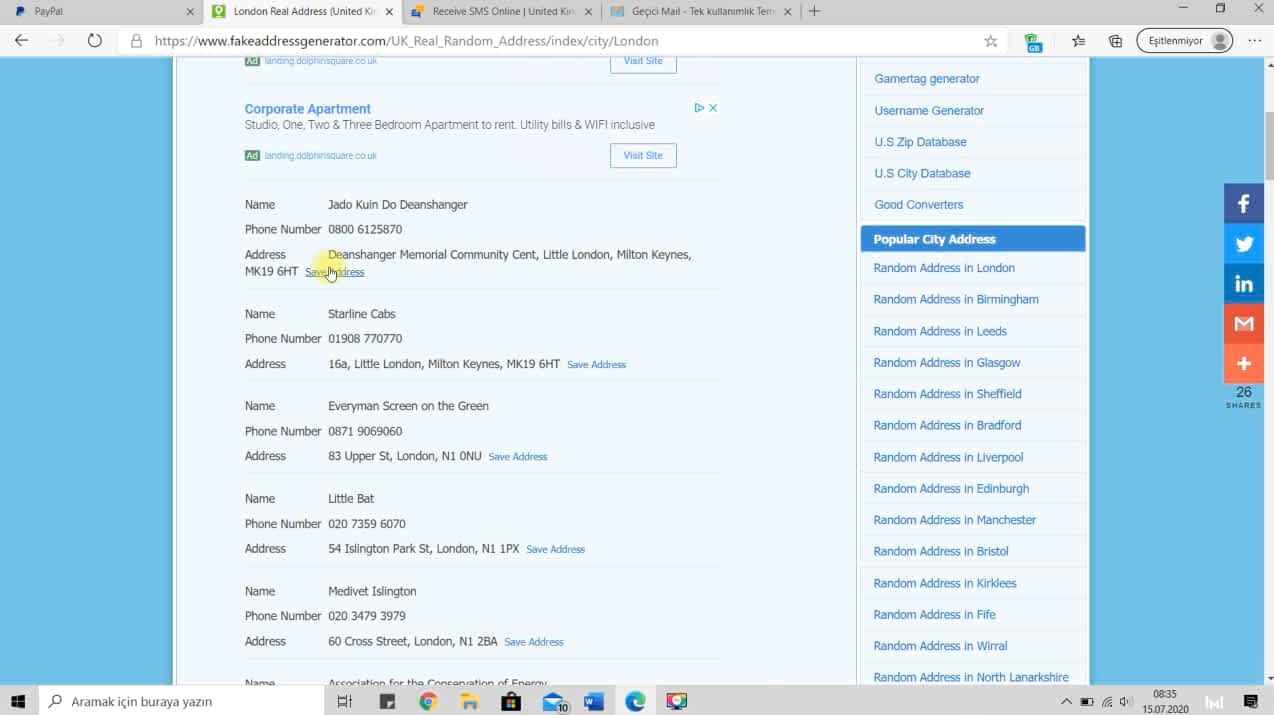This screenshot has width=1274, height=715.
Task: Add page to favorites star icon
Action: click(990, 41)
